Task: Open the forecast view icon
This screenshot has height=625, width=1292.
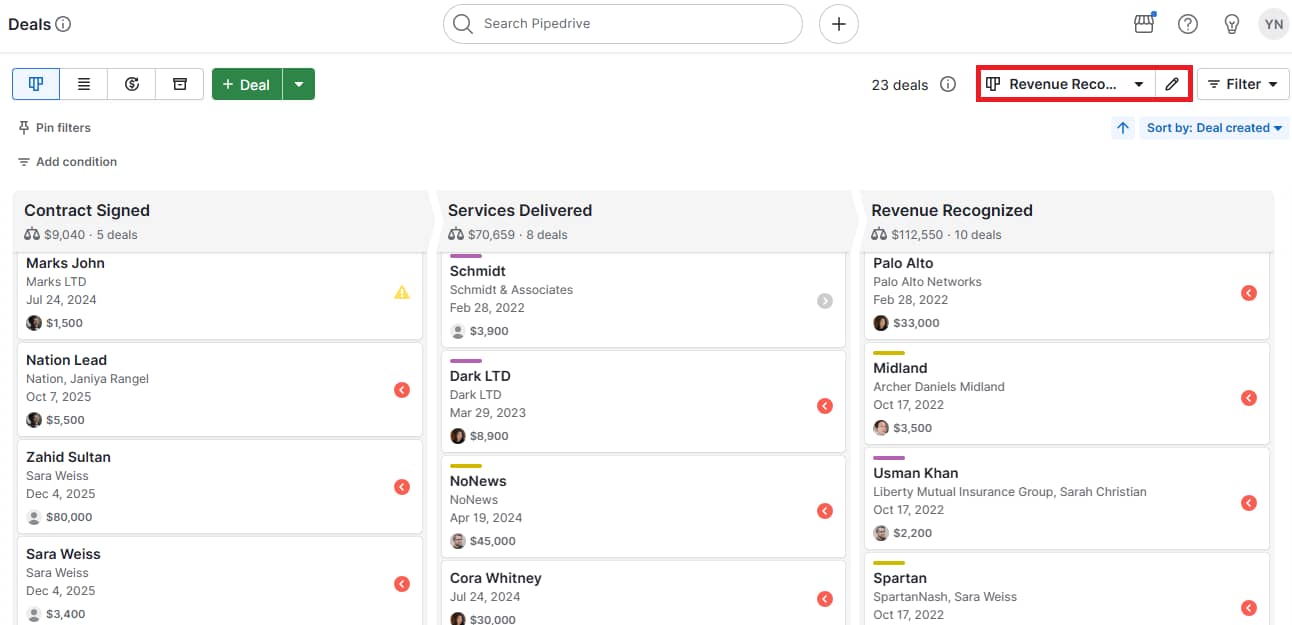Action: (131, 84)
